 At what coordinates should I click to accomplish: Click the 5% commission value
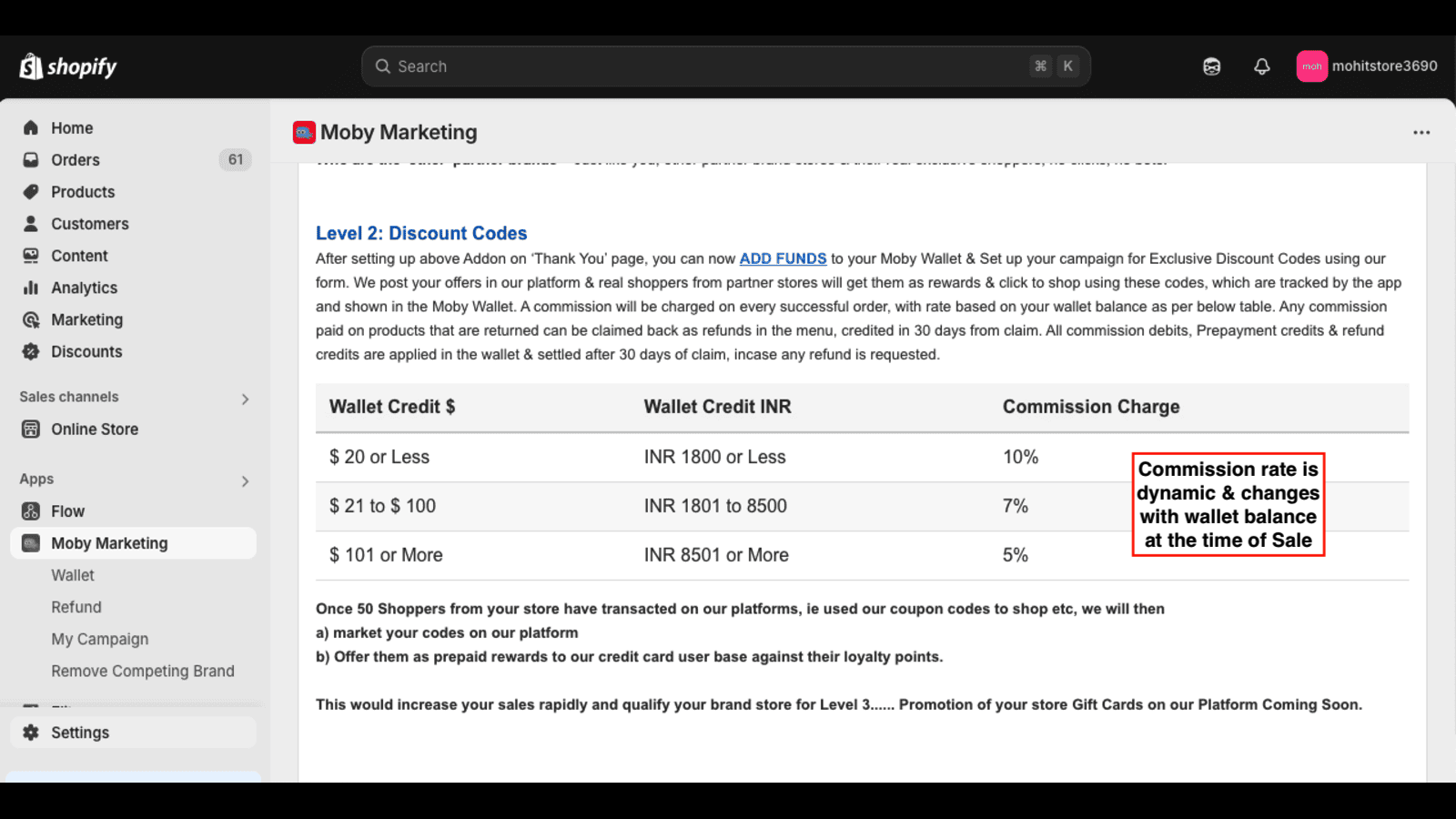(1016, 555)
